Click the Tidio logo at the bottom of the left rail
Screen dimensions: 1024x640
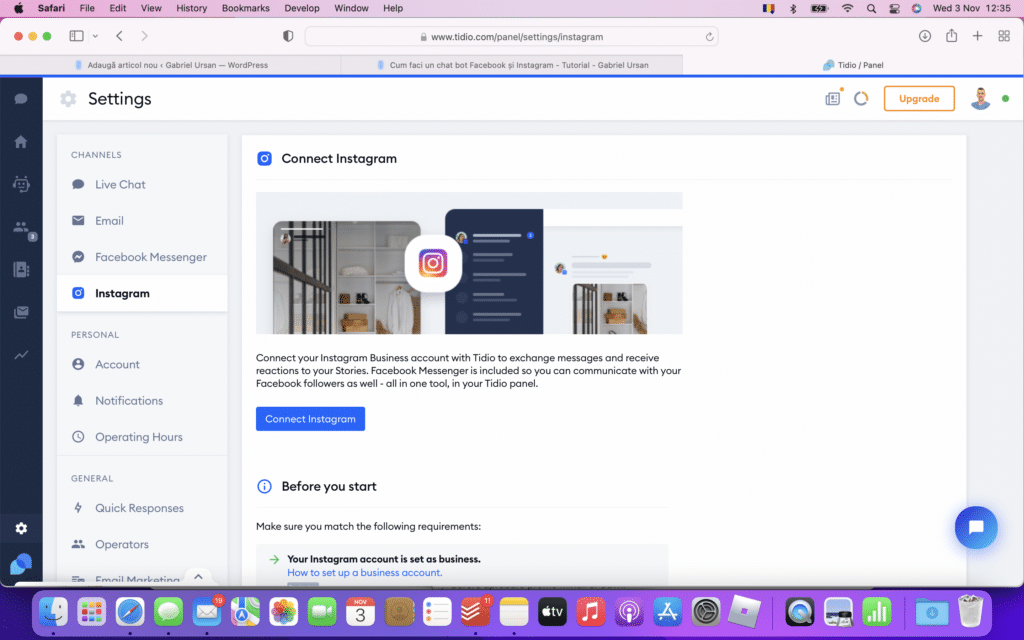(x=21, y=564)
